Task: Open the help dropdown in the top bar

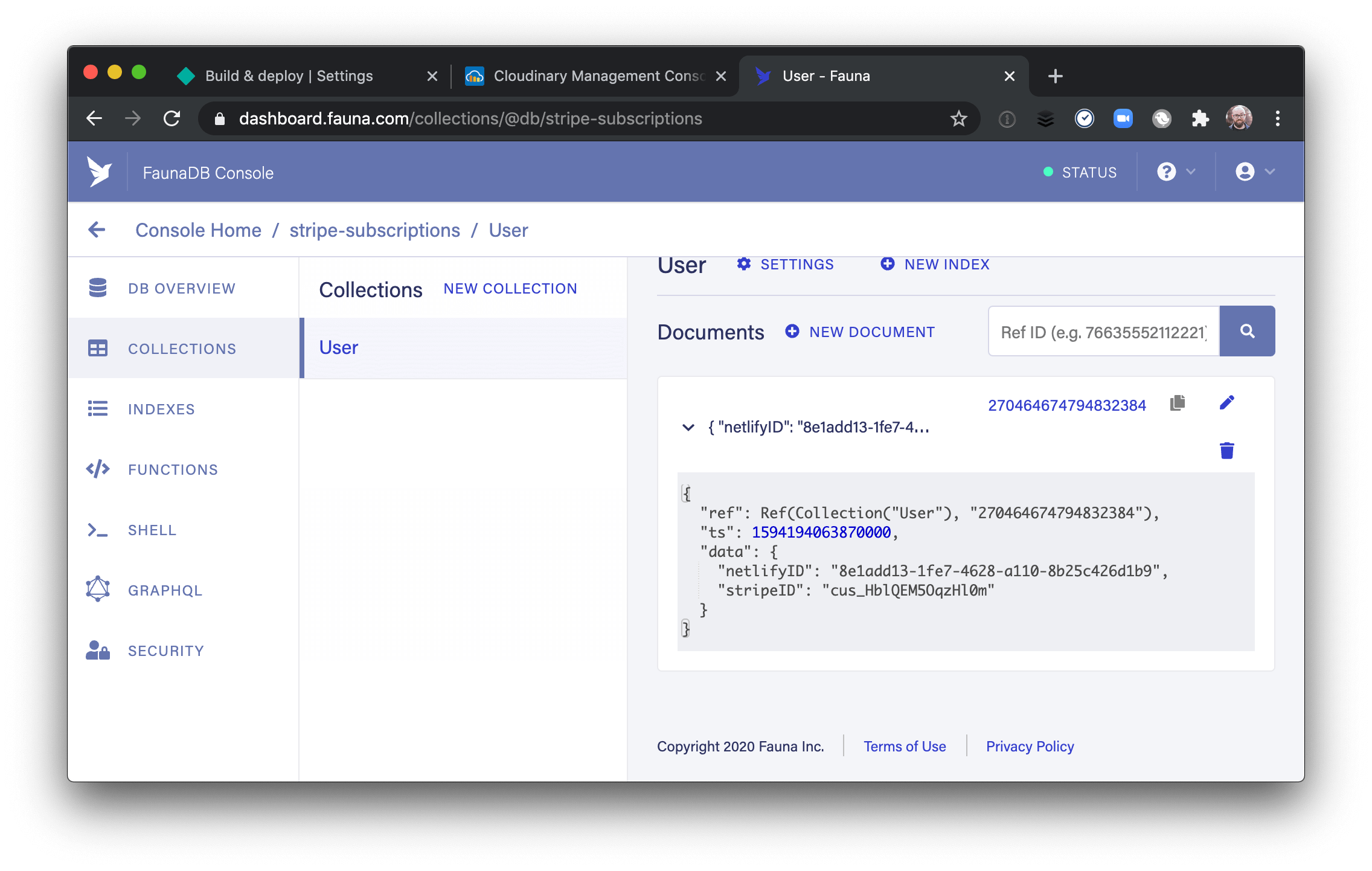Action: [x=1174, y=172]
